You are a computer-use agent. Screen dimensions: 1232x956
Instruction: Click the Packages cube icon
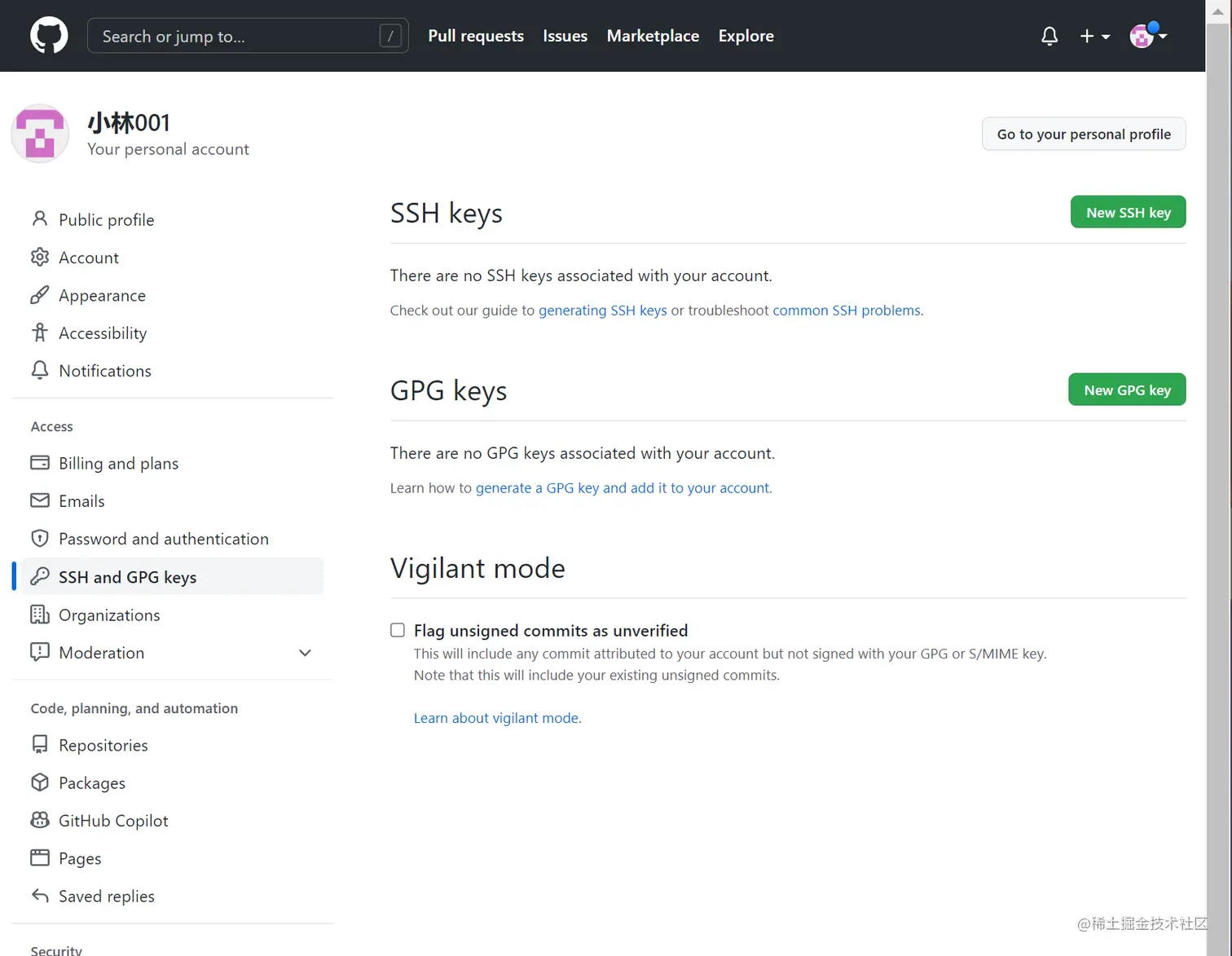(40, 782)
